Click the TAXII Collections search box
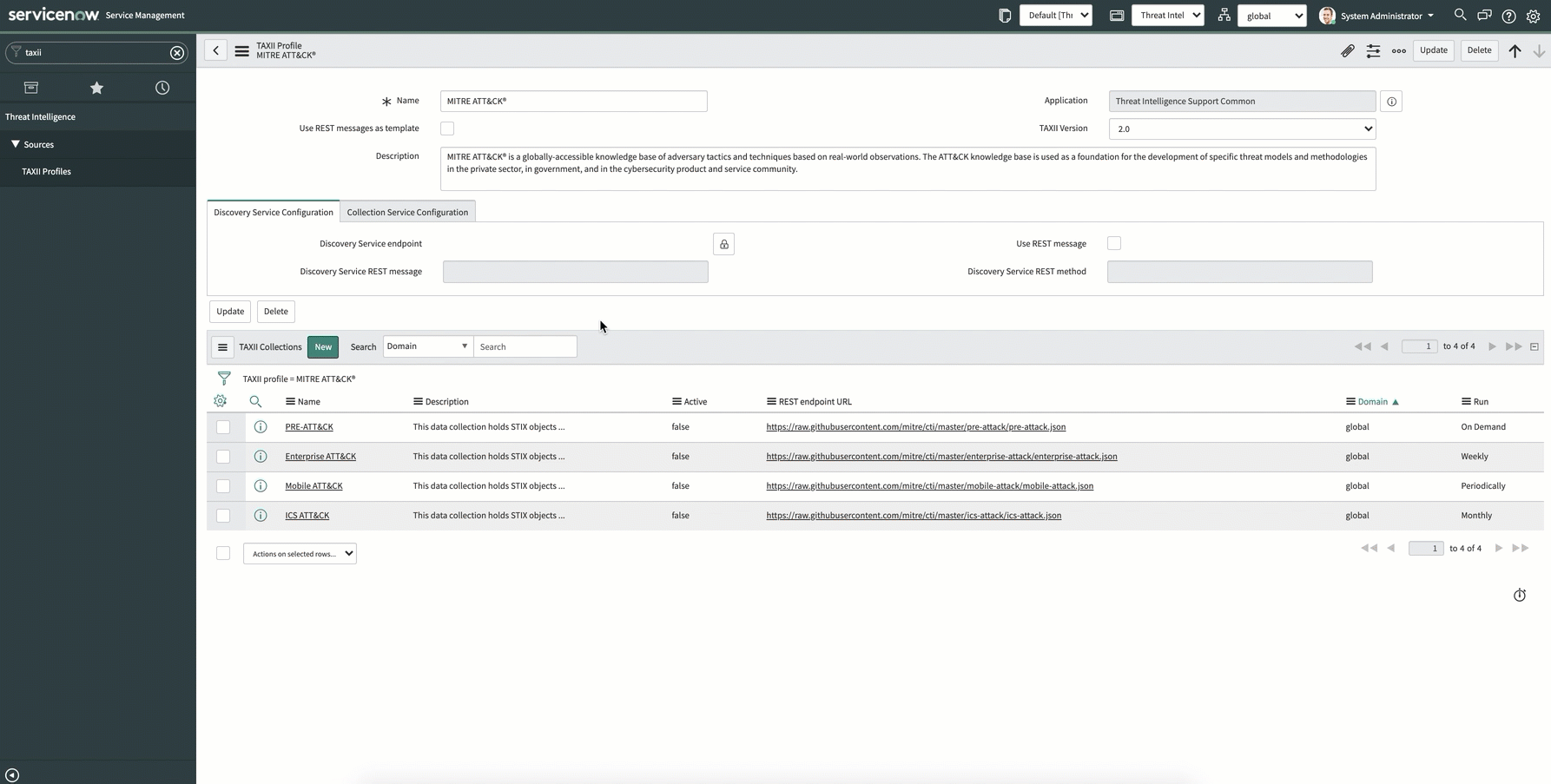The width and height of the screenshot is (1551, 784). [525, 347]
